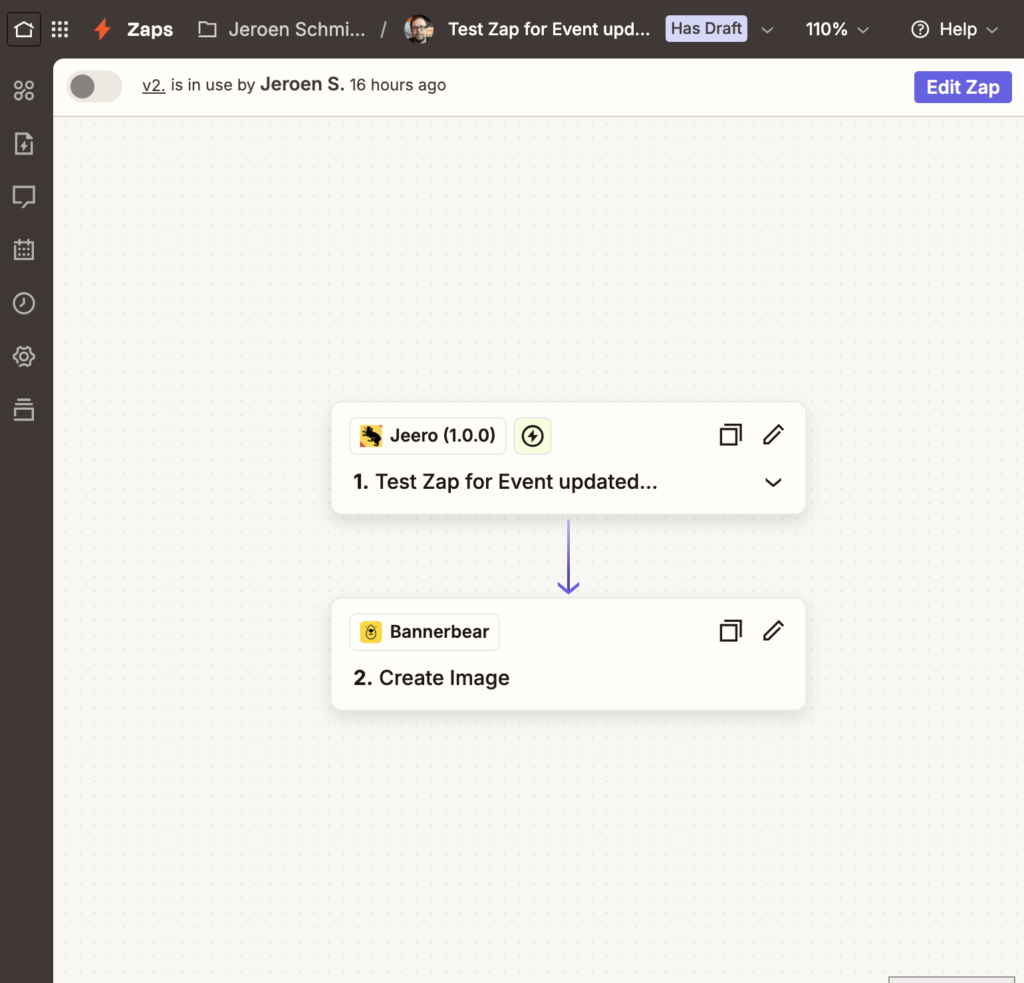The image size is (1024, 983).
Task: Open the Jeroen Schmi... folder breadcrumb
Action: (282, 29)
